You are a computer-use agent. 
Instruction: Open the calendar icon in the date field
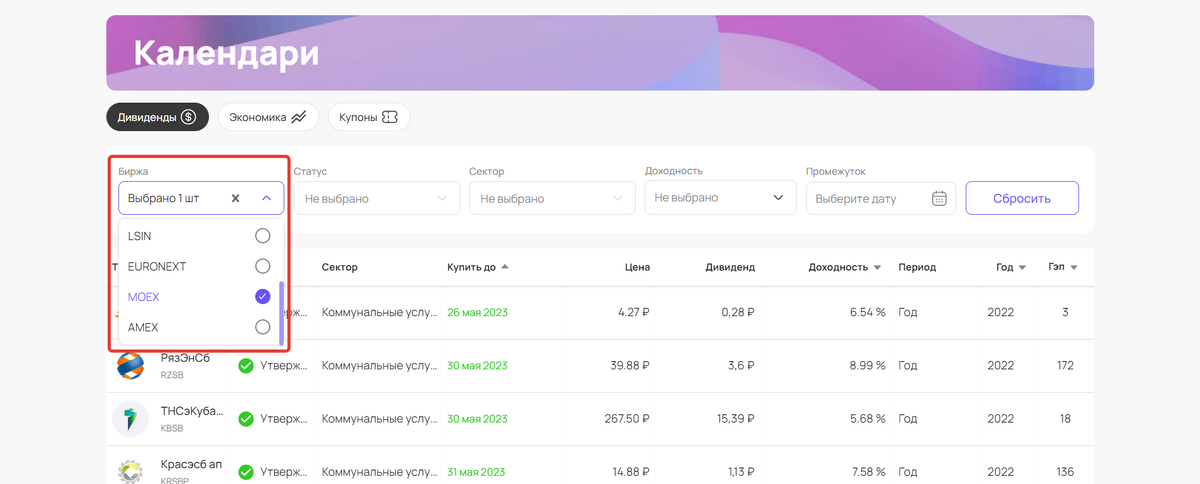(x=939, y=198)
